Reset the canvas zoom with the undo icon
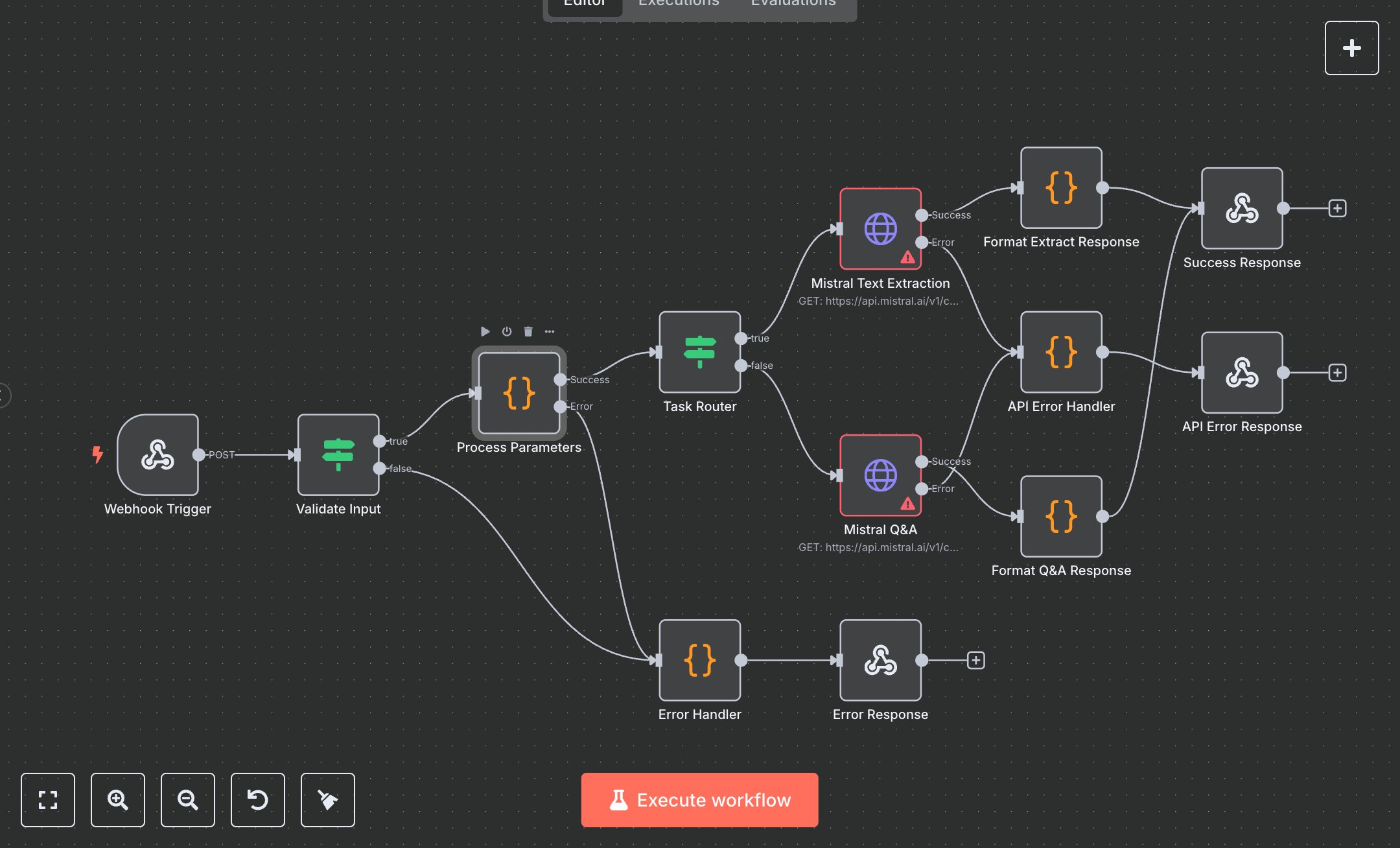This screenshot has height=848, width=1400. click(x=257, y=801)
